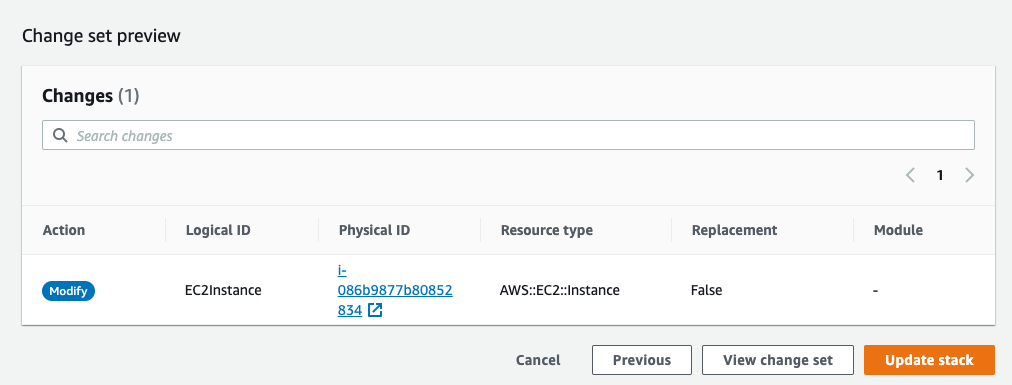Sort by Replacement column header
1012x385 pixels.
[x=734, y=230]
